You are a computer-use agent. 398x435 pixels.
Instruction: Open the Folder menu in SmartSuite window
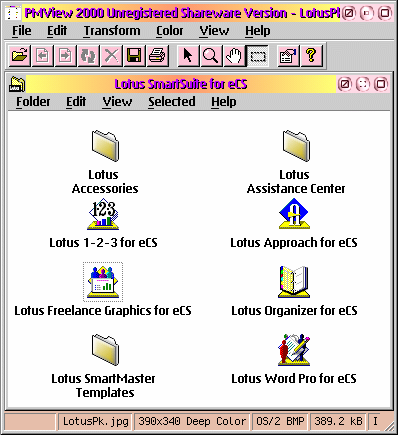point(33,102)
